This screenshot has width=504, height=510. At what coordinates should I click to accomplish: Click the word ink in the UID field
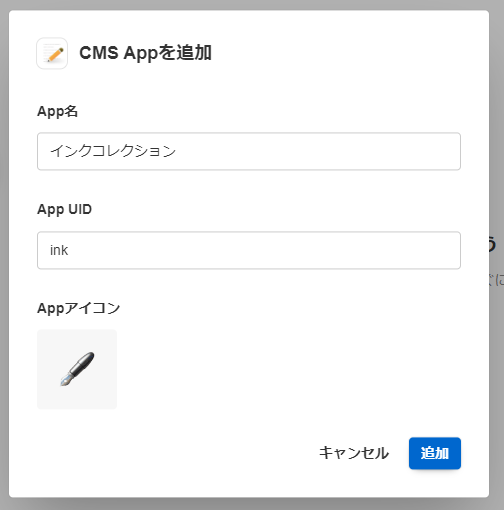coord(59,250)
